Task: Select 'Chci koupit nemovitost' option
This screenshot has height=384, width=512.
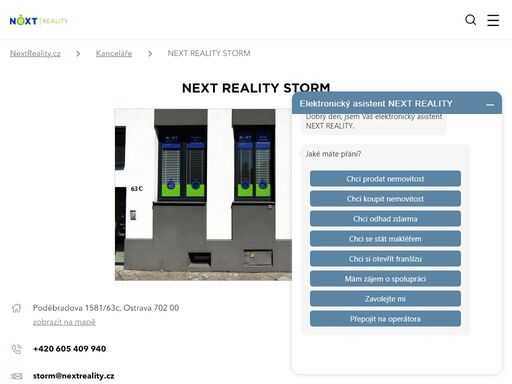Action: [385, 199]
